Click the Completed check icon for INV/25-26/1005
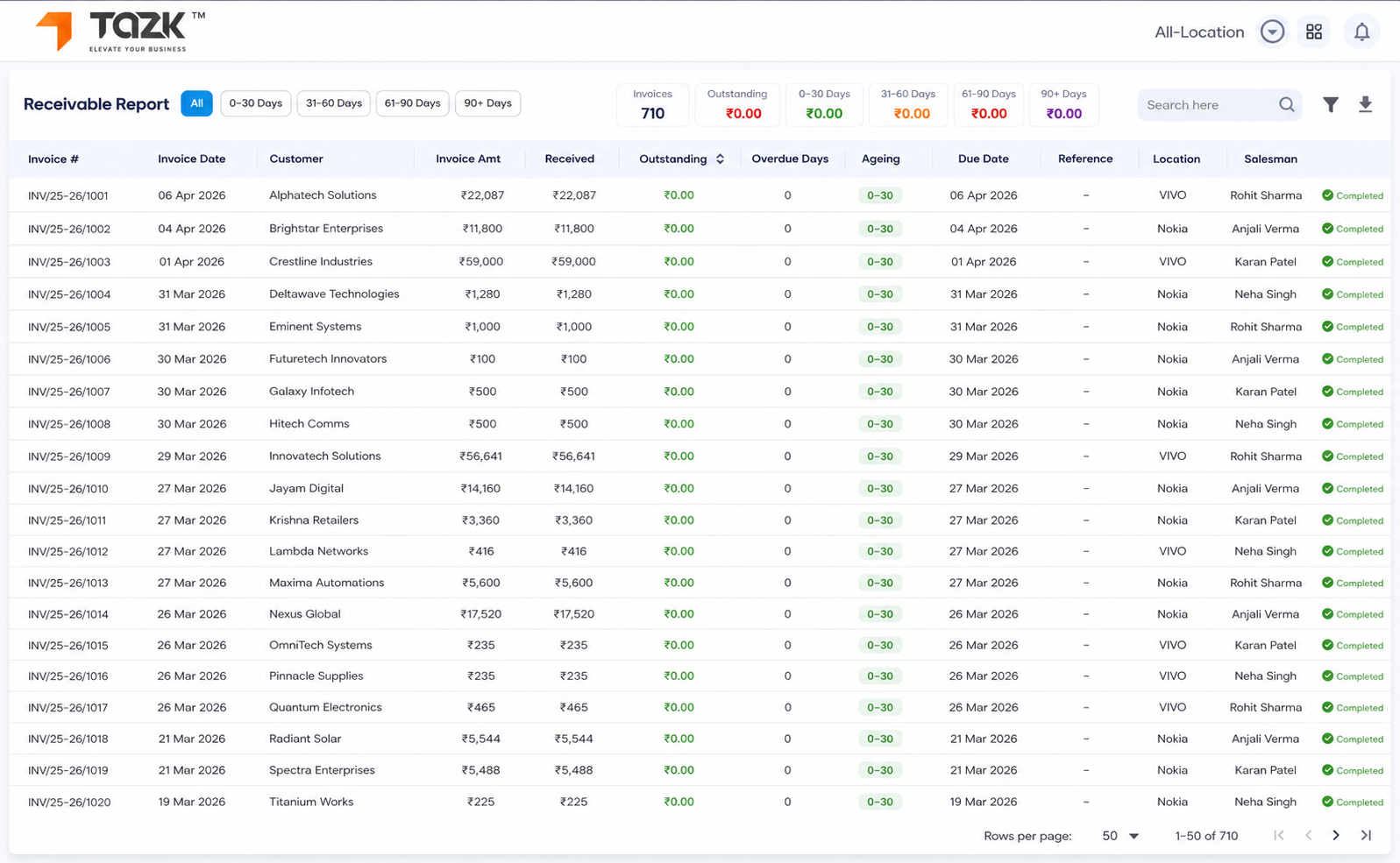1400x863 pixels. [1327, 327]
